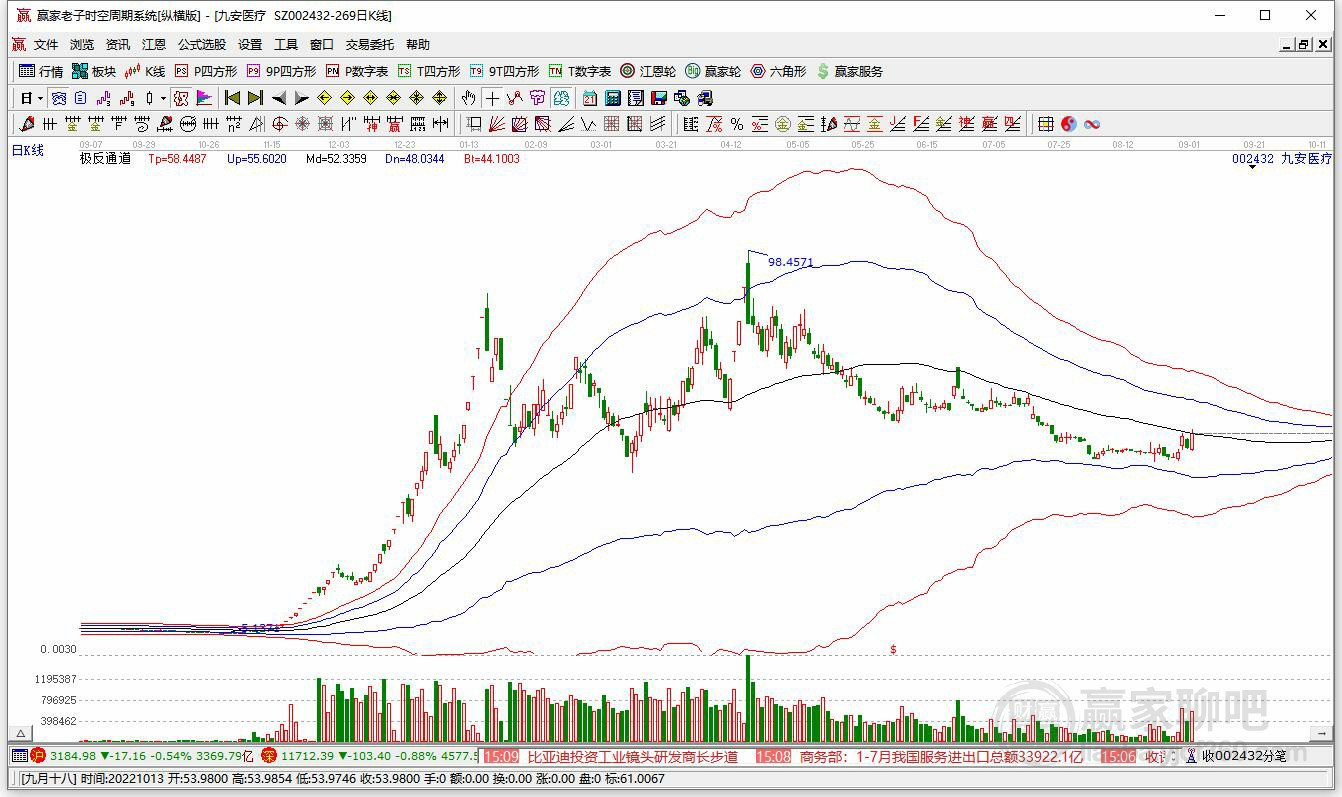Open the 帮助 menu

418,45
